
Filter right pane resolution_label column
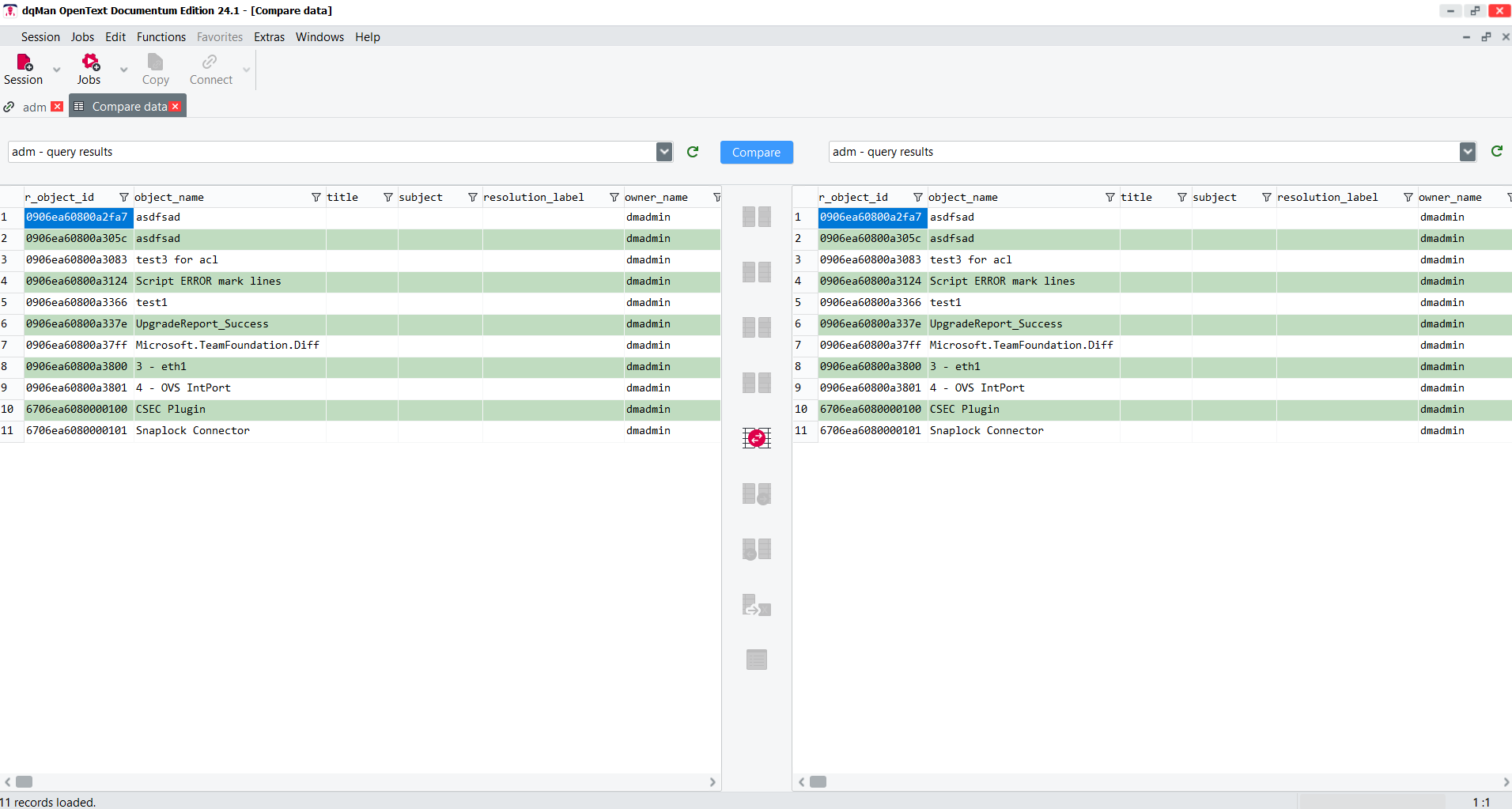(1408, 198)
